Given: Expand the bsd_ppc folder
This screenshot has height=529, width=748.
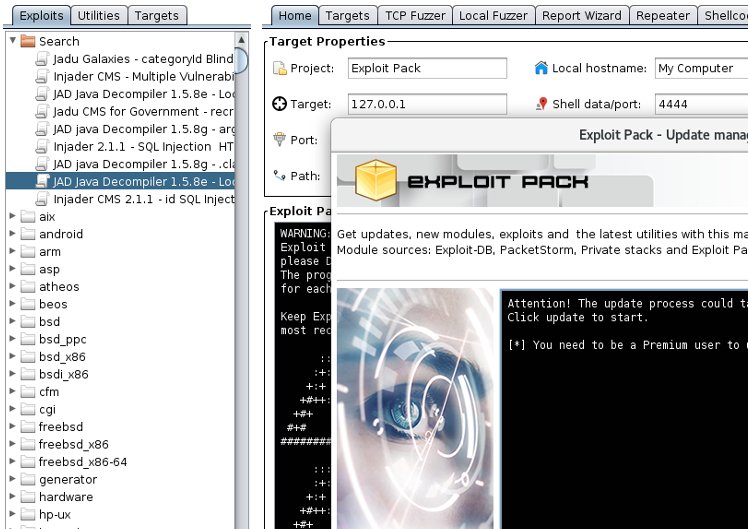Looking at the screenshot, I should click(13, 339).
